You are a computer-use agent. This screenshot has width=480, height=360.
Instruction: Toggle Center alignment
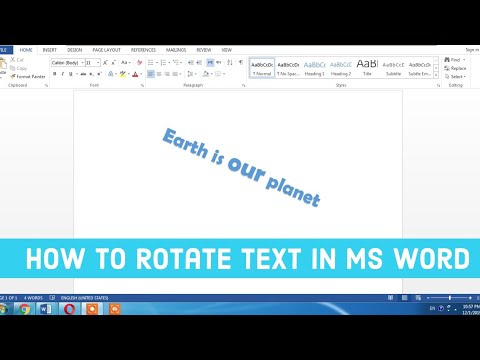tap(159, 74)
